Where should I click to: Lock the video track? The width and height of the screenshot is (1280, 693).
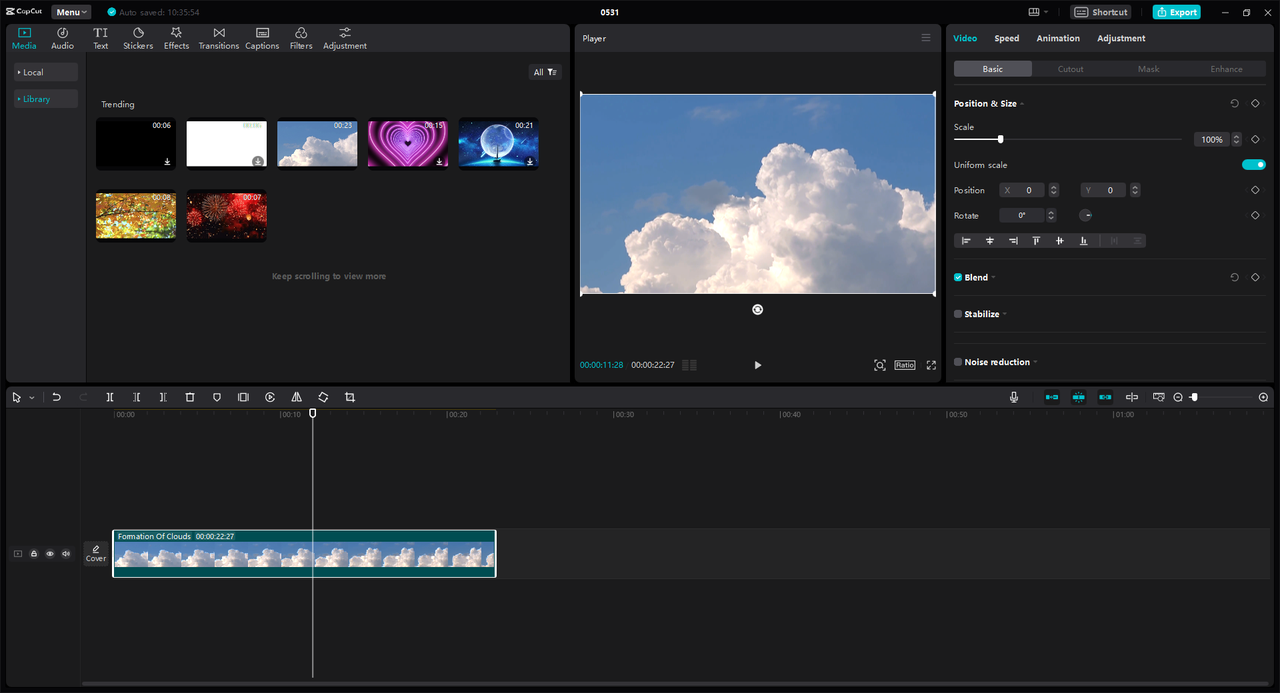click(x=34, y=554)
